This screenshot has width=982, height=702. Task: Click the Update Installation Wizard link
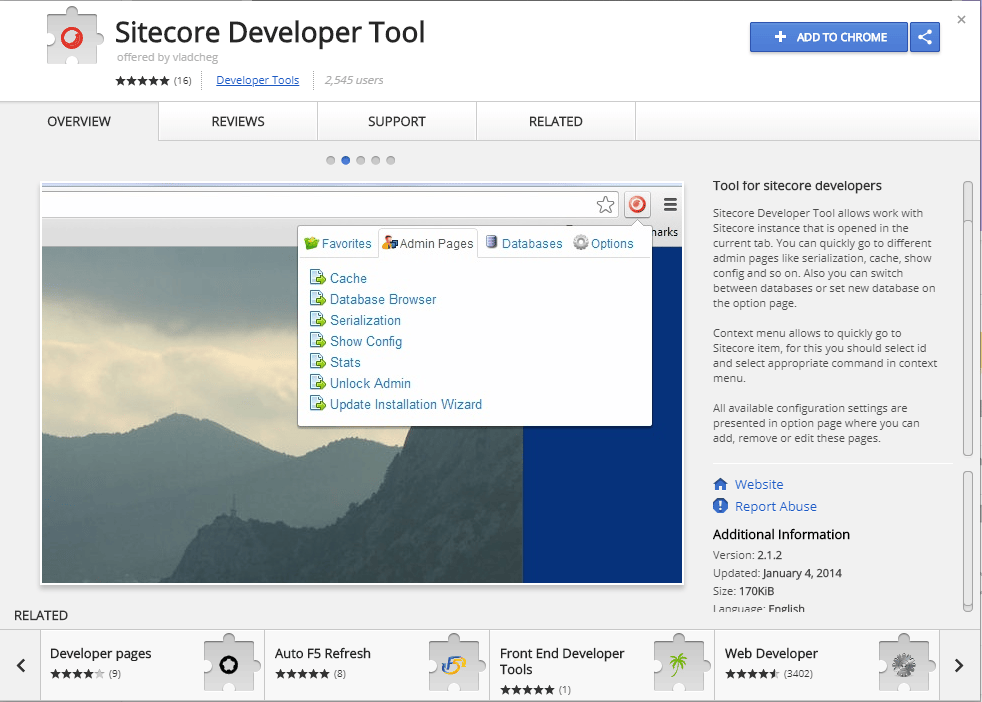click(x=406, y=405)
